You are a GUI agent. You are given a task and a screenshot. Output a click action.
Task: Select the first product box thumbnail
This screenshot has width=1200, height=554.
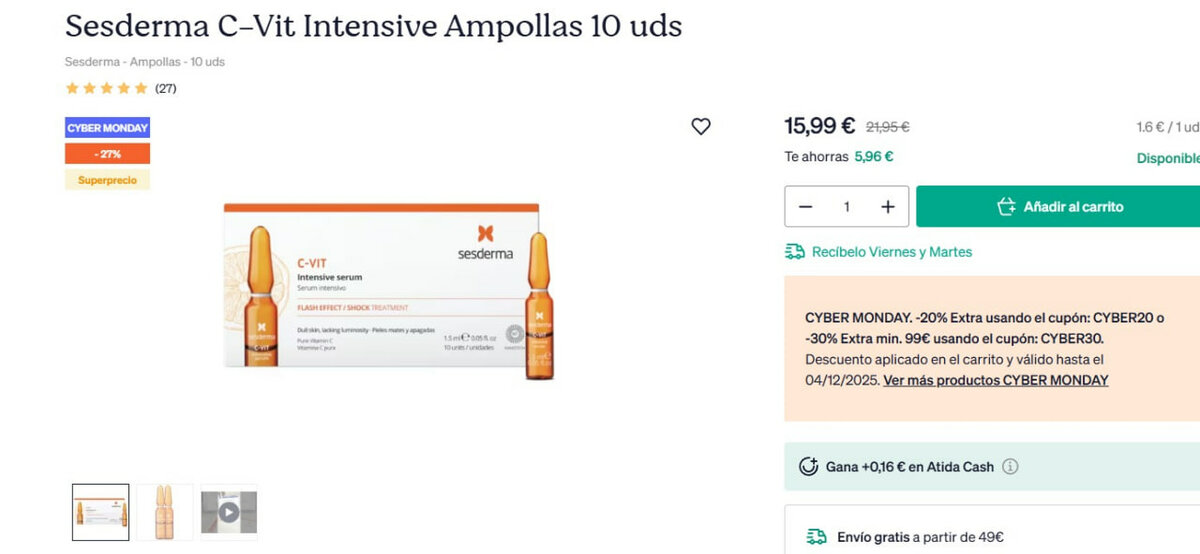100,512
